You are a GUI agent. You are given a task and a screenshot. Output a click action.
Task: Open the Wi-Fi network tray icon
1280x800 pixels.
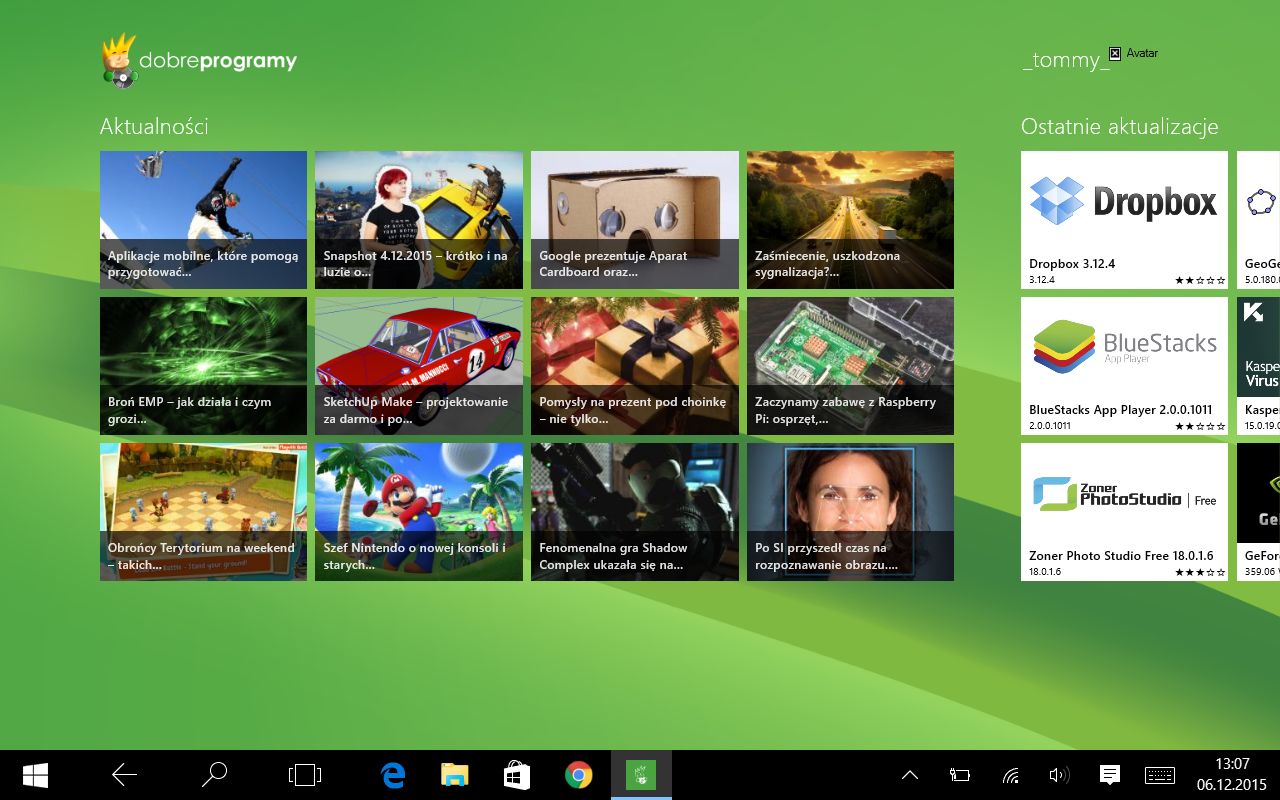coord(1011,775)
